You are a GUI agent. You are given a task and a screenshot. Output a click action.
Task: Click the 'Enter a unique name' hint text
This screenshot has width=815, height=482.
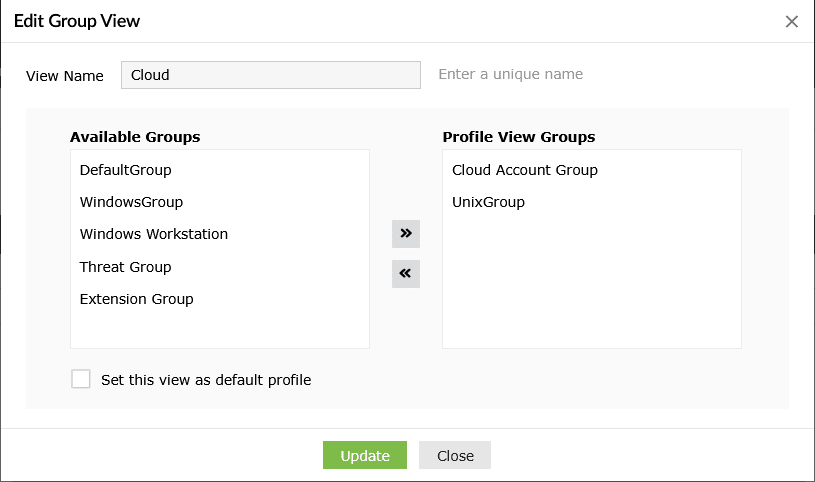click(x=511, y=74)
